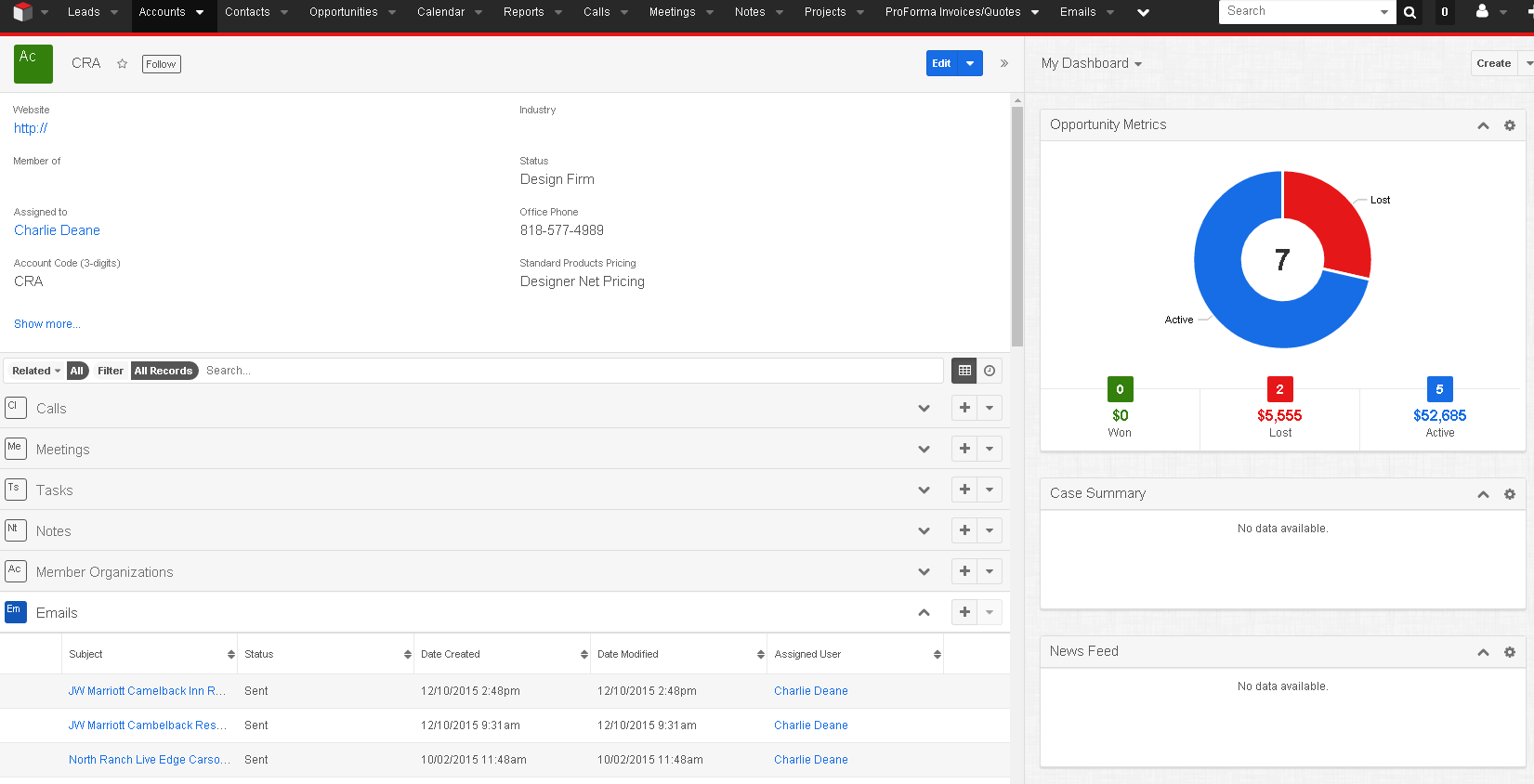Expand the Calls subpanel
Viewport: 1534px width, 784px height.
[x=924, y=409]
